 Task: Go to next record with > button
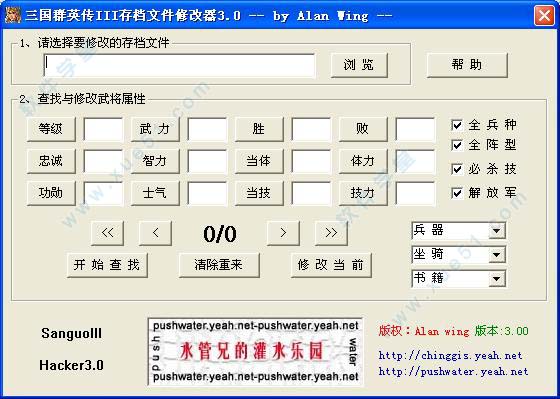coord(283,233)
